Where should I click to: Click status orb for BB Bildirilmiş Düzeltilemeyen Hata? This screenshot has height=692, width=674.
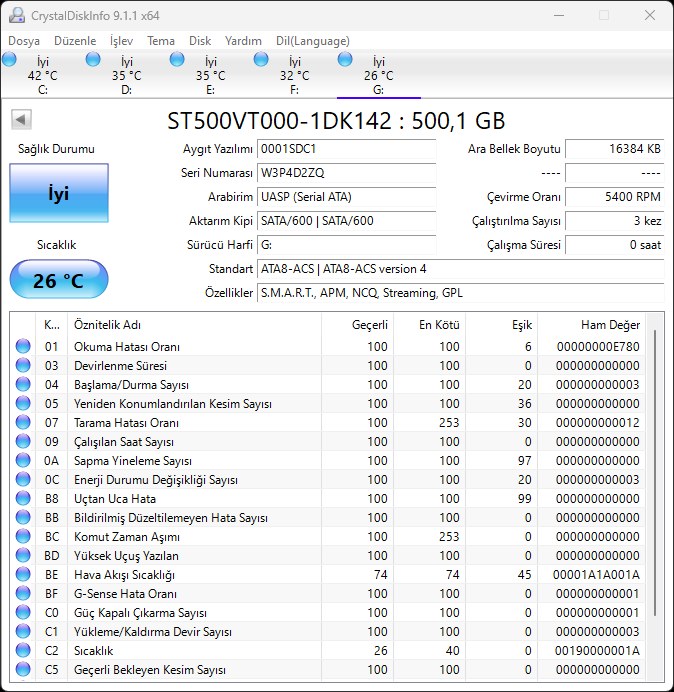[23, 517]
